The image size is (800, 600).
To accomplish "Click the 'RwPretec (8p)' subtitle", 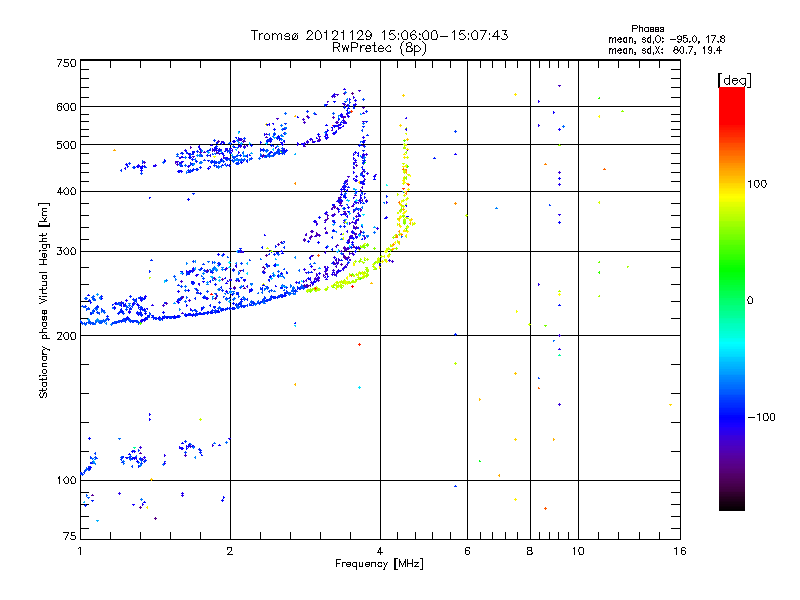I will click(x=379, y=48).
